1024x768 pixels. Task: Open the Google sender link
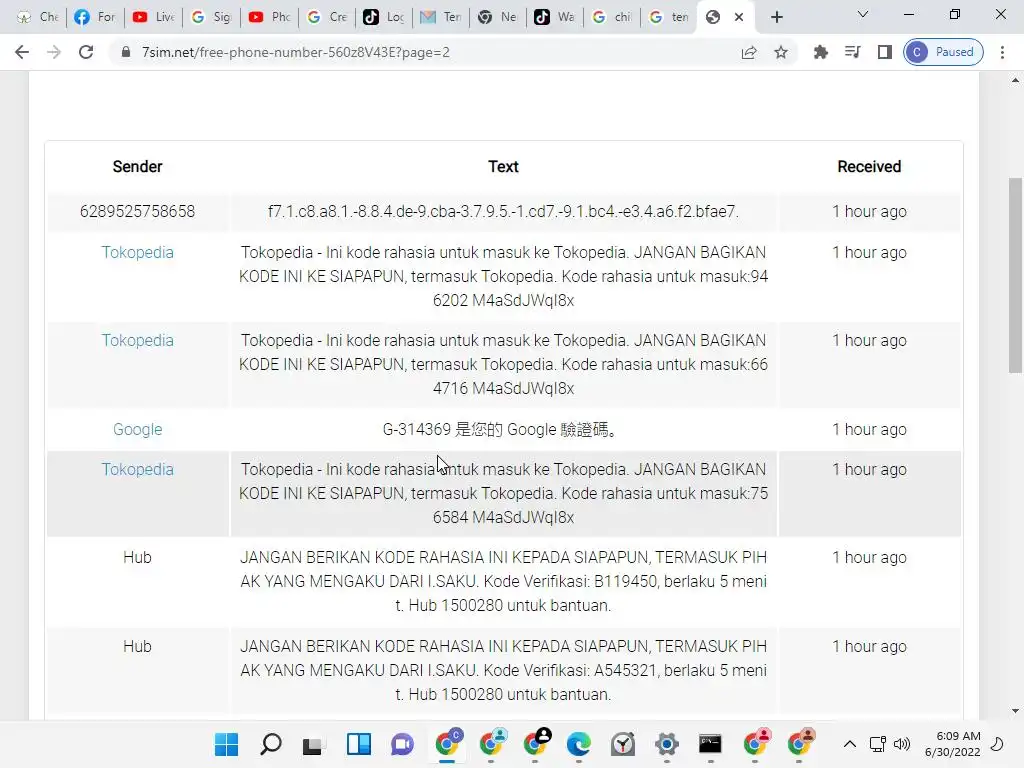pos(137,430)
